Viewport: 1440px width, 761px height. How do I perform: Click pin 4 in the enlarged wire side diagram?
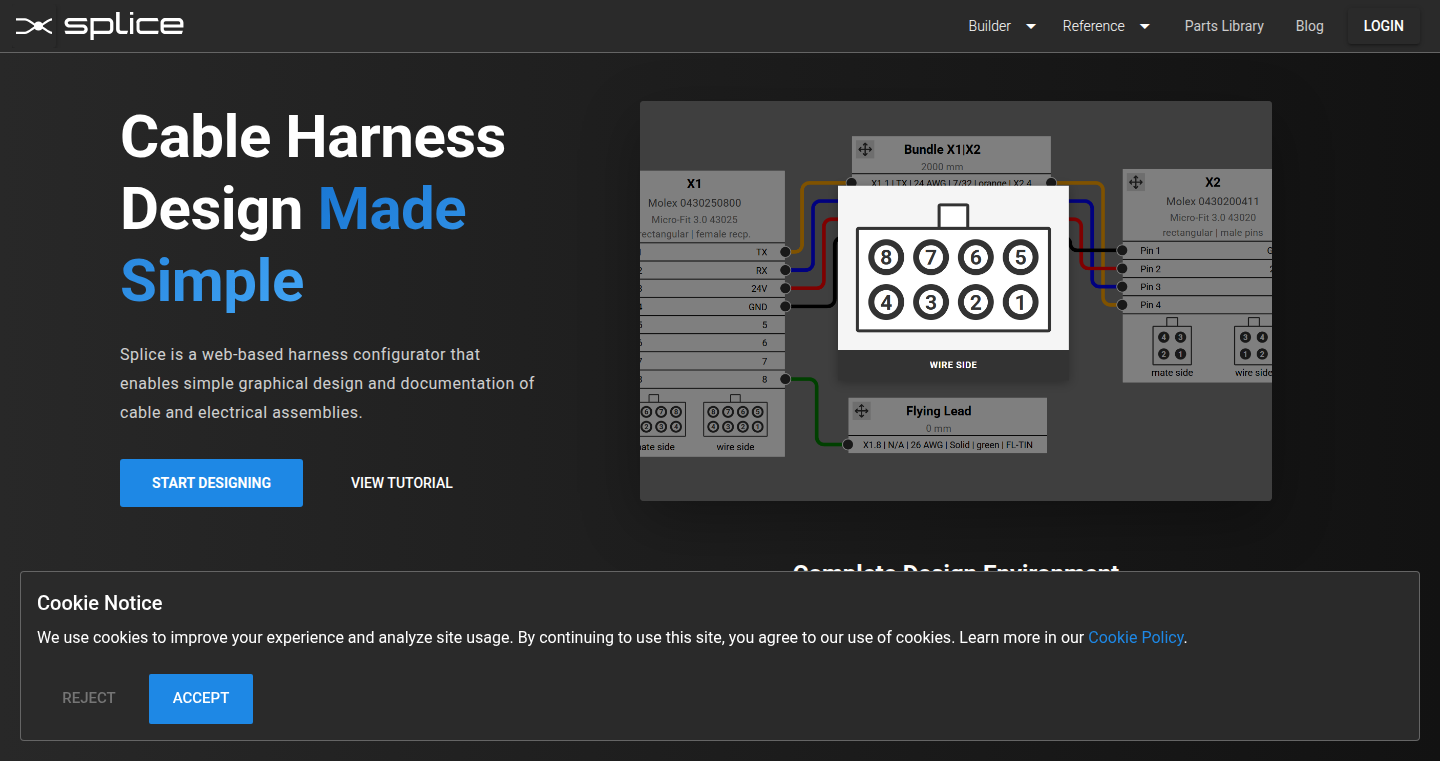click(885, 301)
